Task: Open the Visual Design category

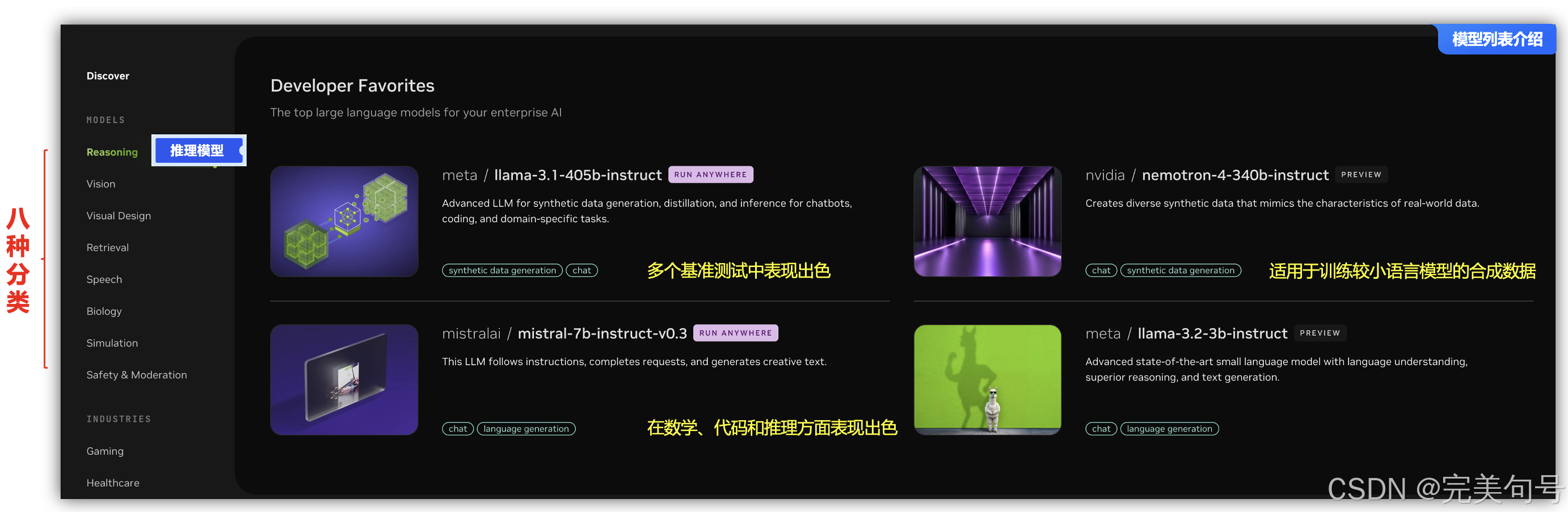Action: coord(119,215)
